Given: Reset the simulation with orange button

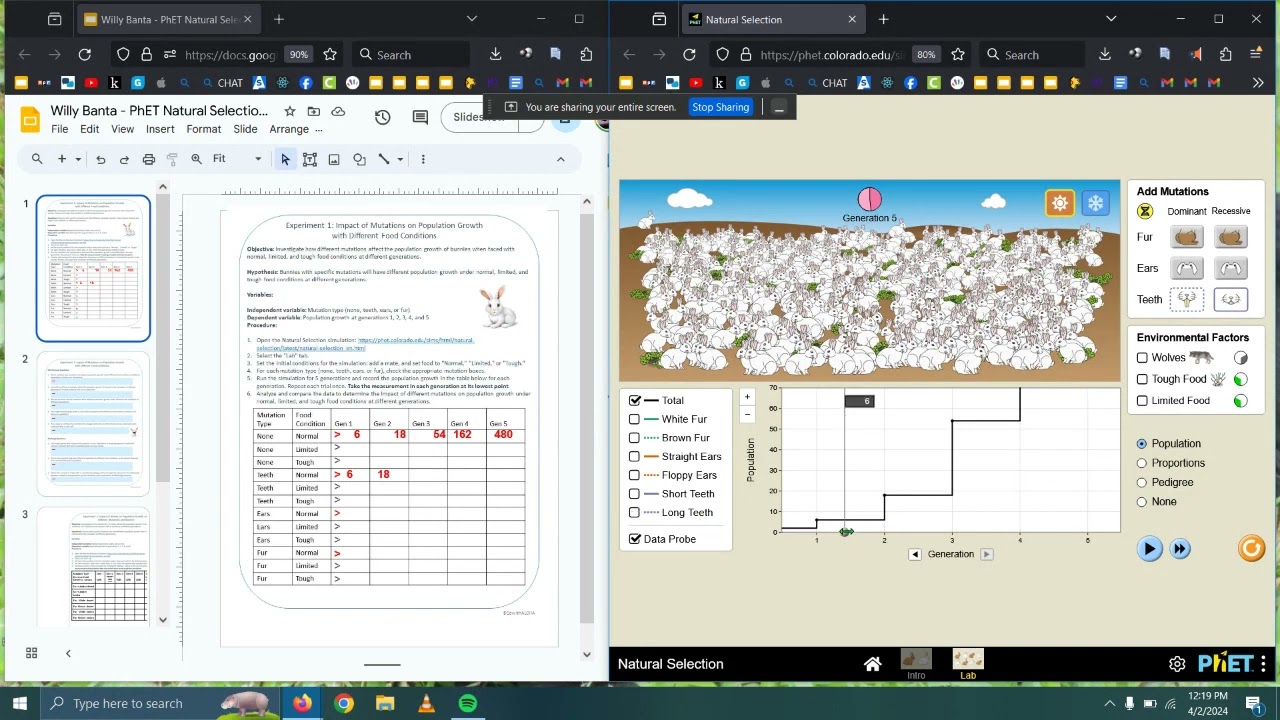Looking at the screenshot, I should pos(1251,548).
